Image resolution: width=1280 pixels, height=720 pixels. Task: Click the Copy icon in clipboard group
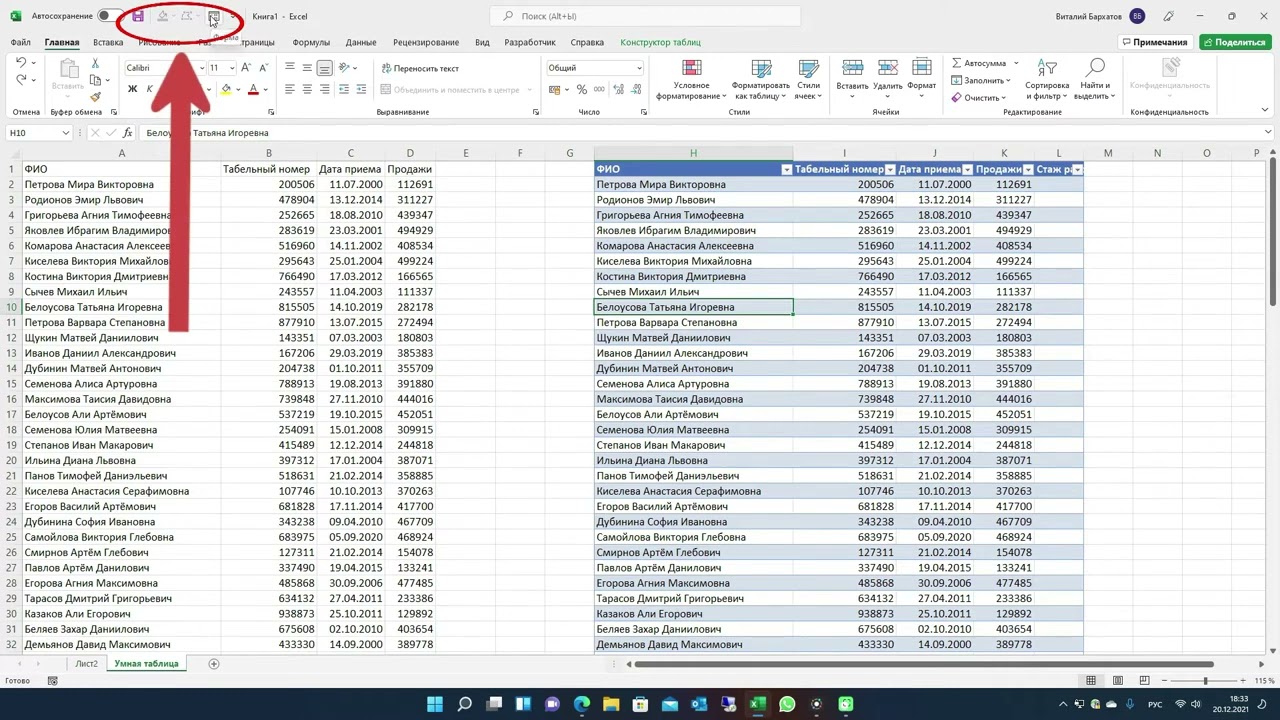[96, 80]
